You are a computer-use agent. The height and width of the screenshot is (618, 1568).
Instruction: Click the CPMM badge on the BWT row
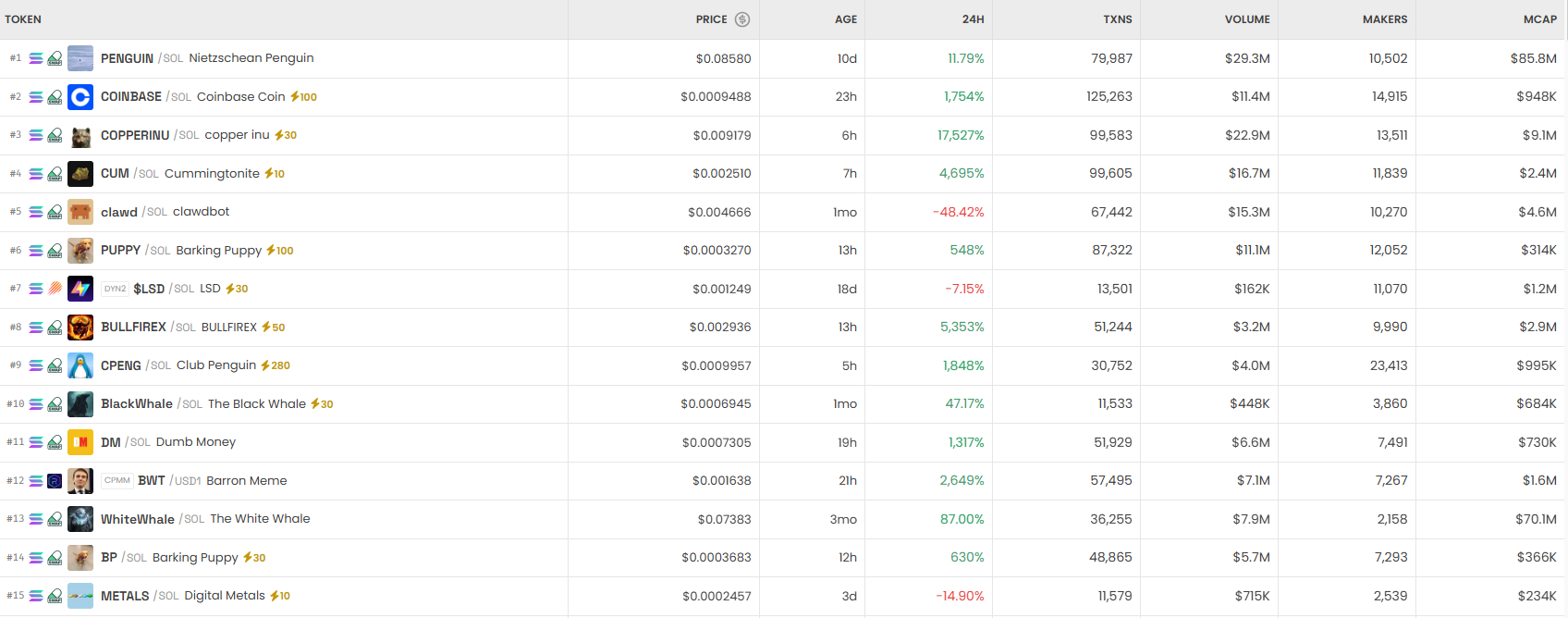click(117, 480)
